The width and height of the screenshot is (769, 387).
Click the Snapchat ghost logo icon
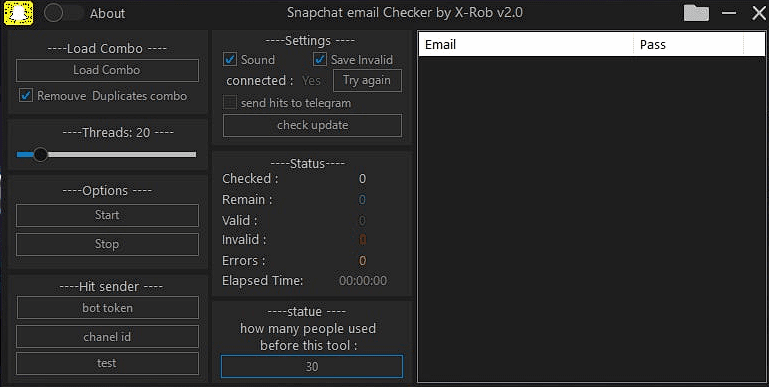pyautogui.click(x=19, y=13)
